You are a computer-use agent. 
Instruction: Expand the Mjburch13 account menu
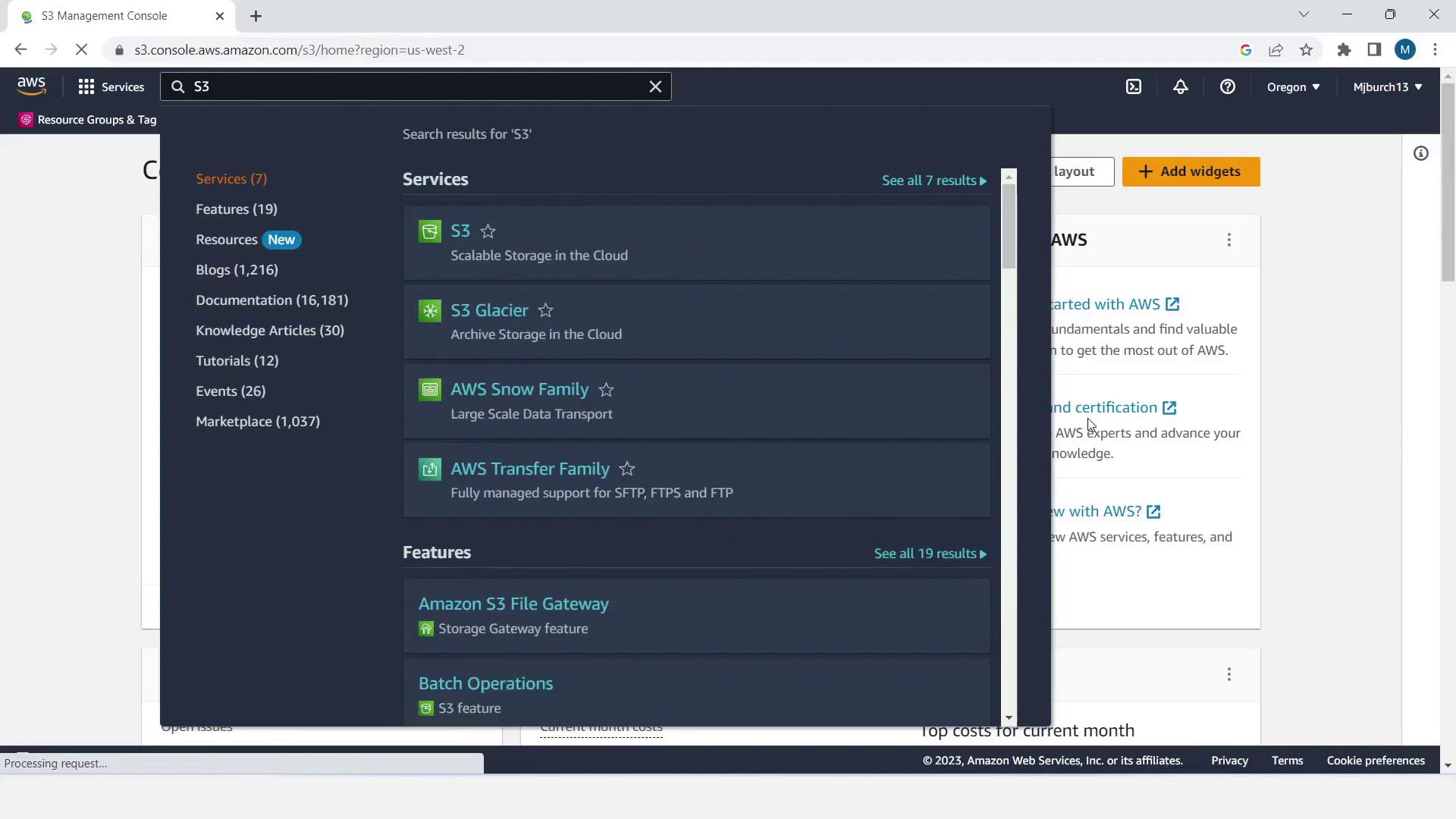point(1387,86)
